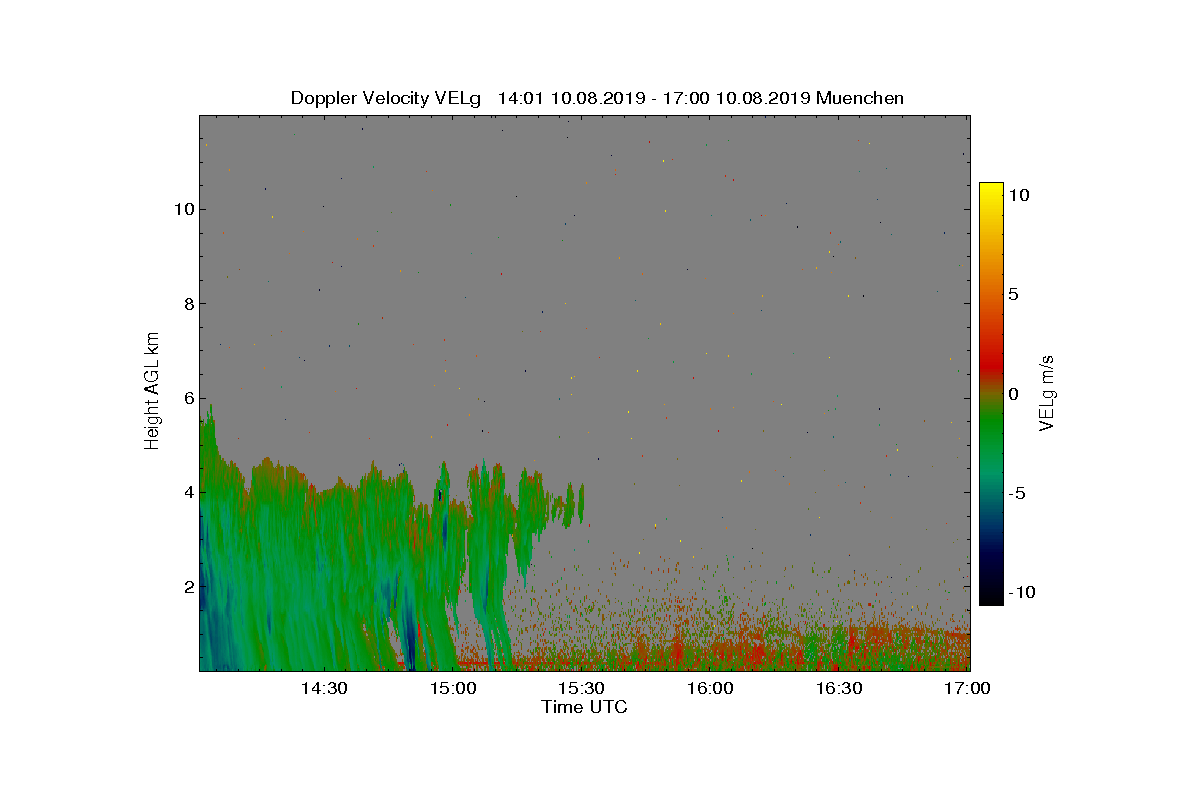Click the 'Time UTC' x-axis label
The width and height of the screenshot is (1200, 800).
click(585, 707)
